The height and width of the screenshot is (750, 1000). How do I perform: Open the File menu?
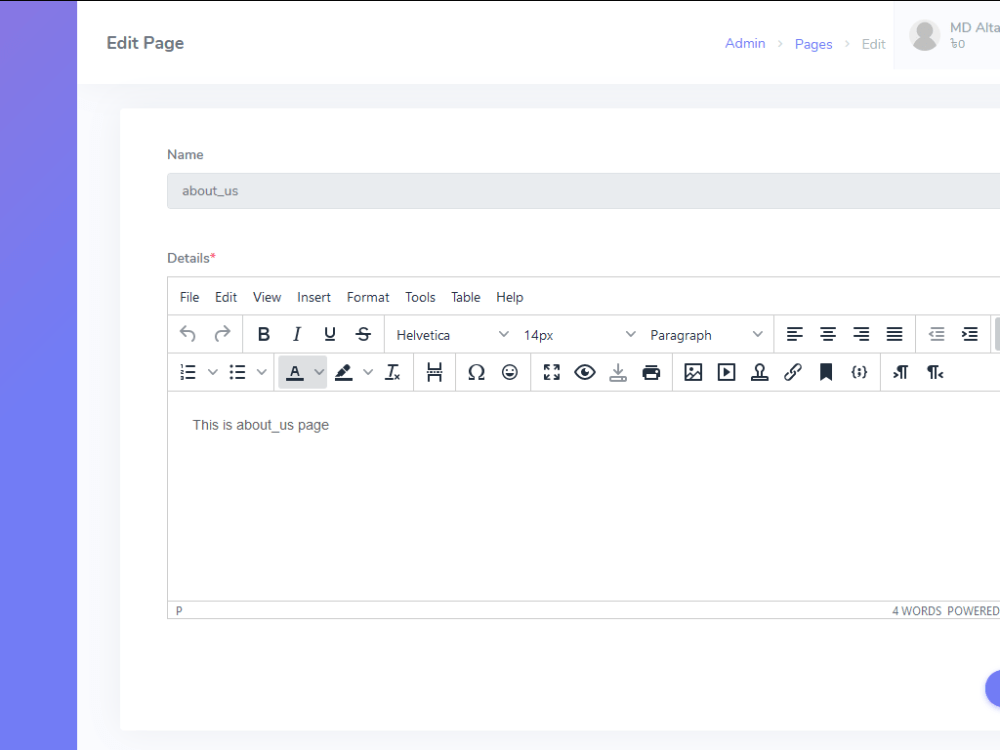click(x=189, y=297)
